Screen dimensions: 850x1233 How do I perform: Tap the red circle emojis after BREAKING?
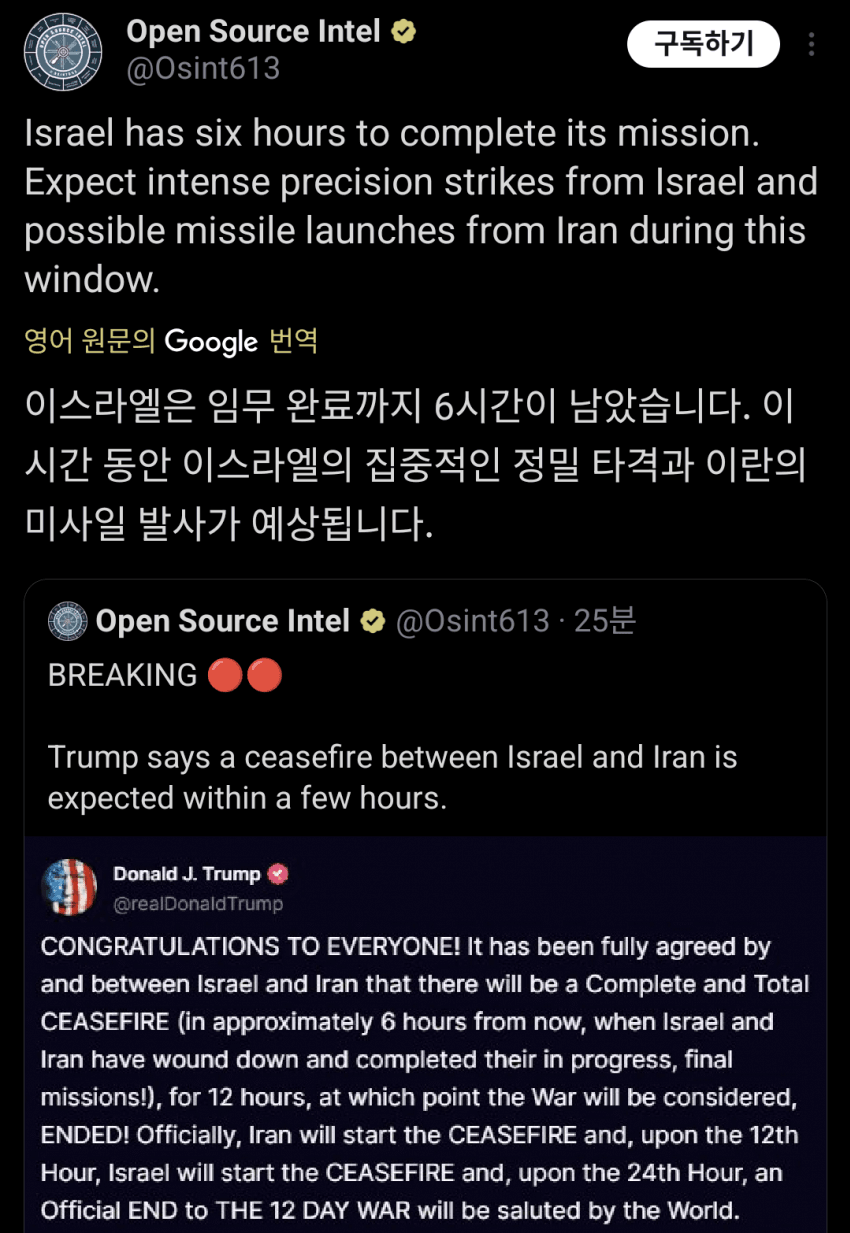coord(245,675)
